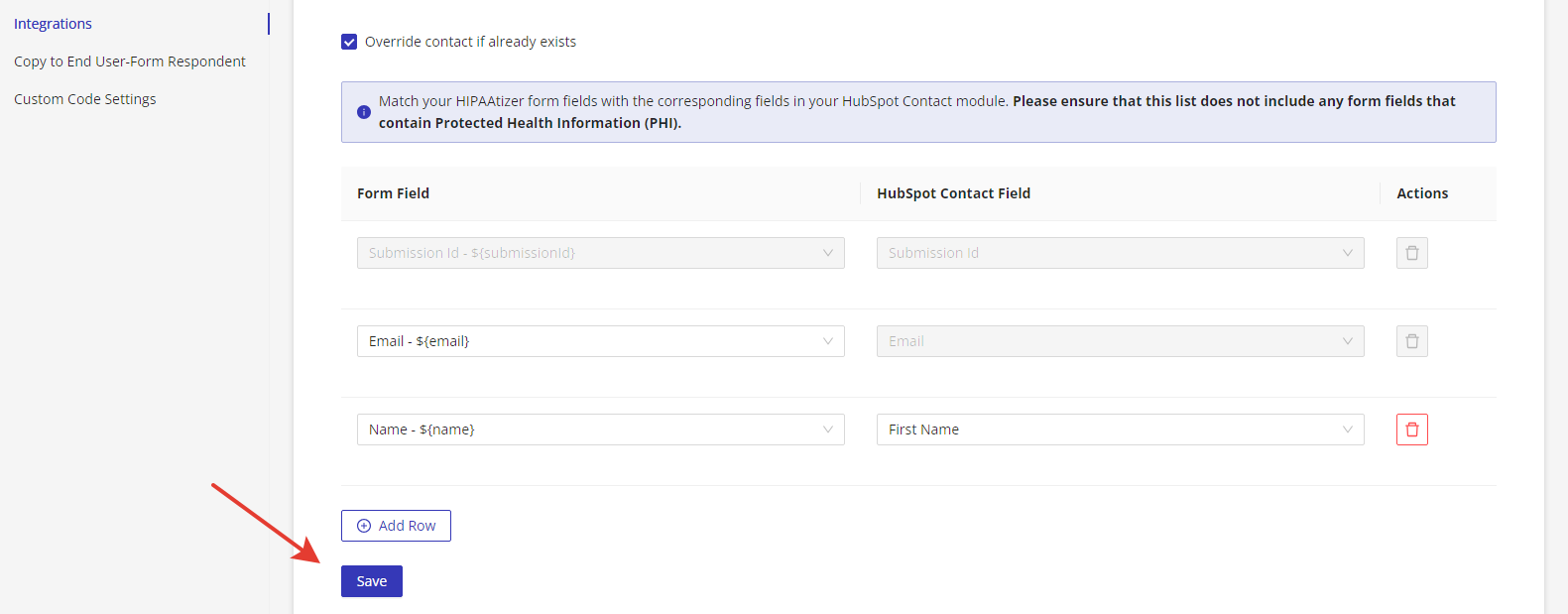This screenshot has height=614, width=1568.
Task: Open Copy to End User-Form Respondent
Action: [x=130, y=61]
